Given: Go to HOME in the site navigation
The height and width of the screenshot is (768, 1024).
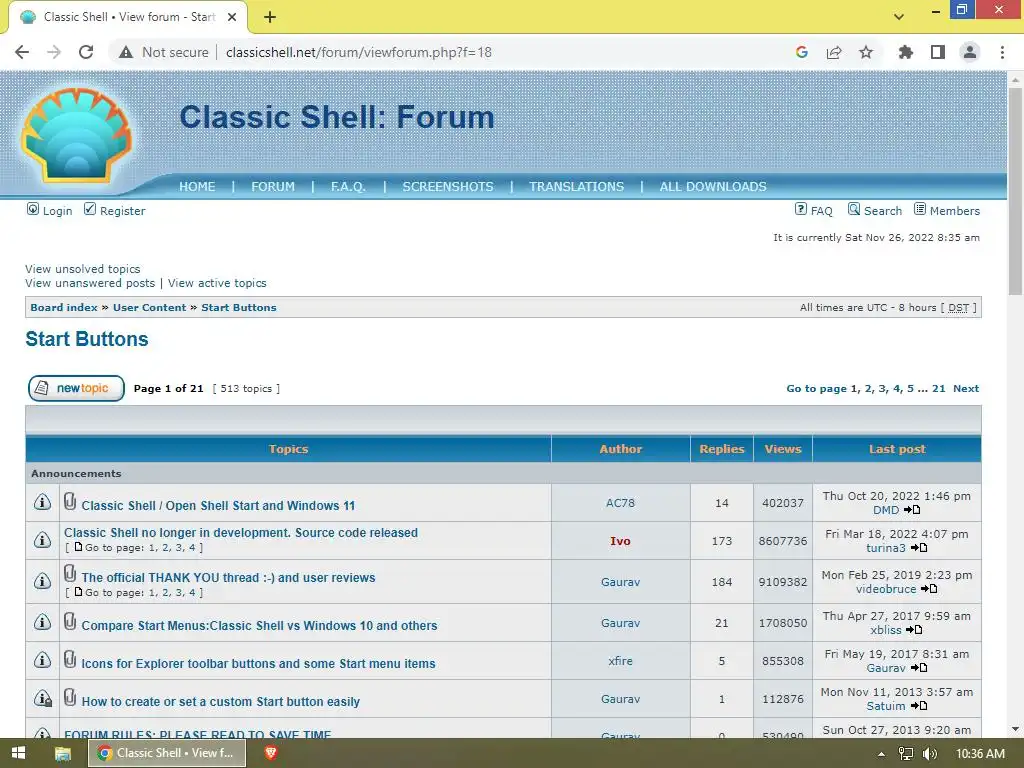Looking at the screenshot, I should (197, 187).
